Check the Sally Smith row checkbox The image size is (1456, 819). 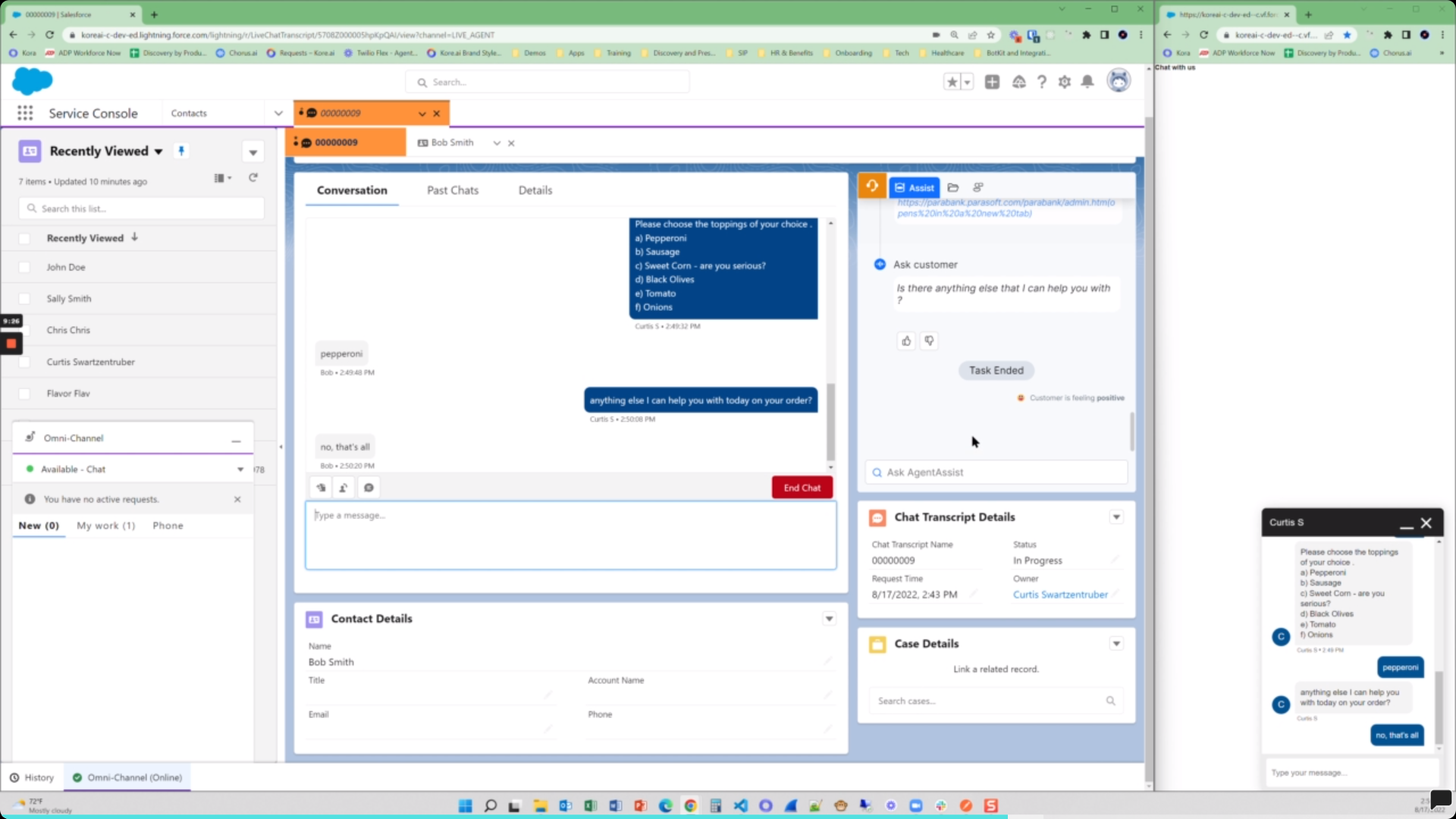click(24, 299)
